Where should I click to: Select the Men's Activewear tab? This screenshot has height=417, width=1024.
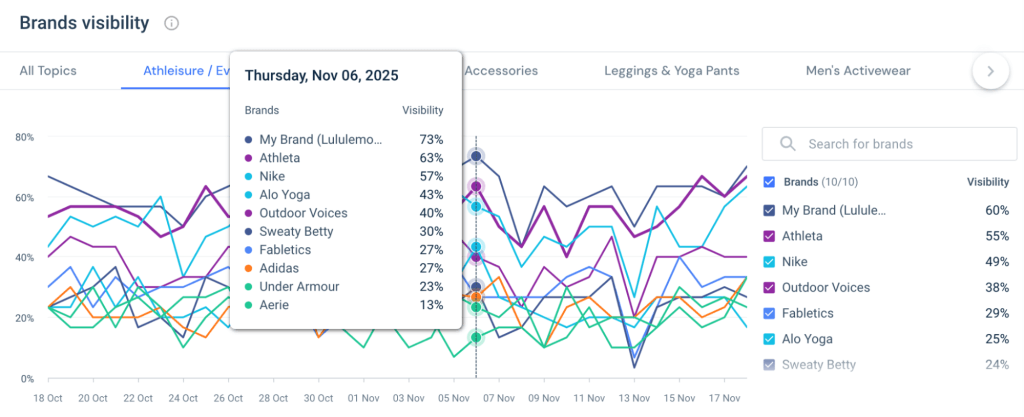pyautogui.click(x=858, y=71)
